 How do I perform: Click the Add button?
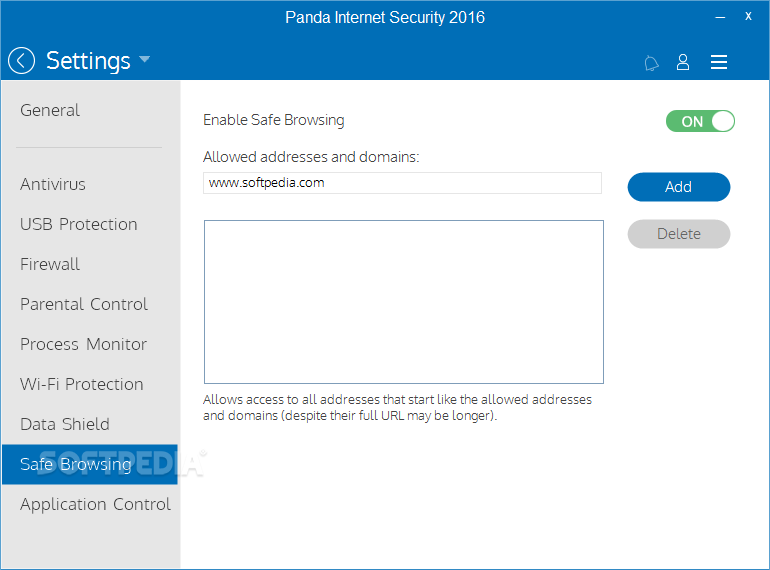coord(679,187)
